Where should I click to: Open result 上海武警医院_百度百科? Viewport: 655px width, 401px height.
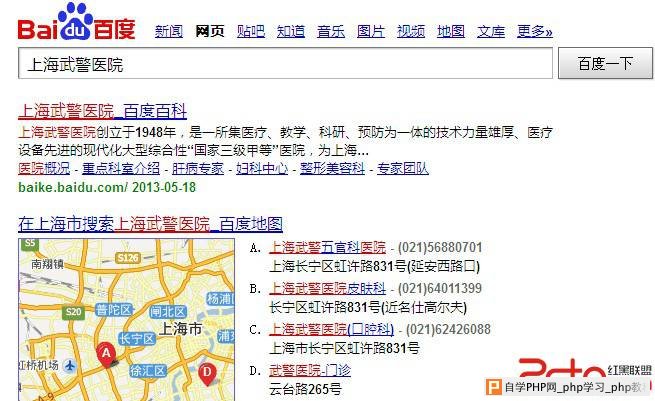102,111
